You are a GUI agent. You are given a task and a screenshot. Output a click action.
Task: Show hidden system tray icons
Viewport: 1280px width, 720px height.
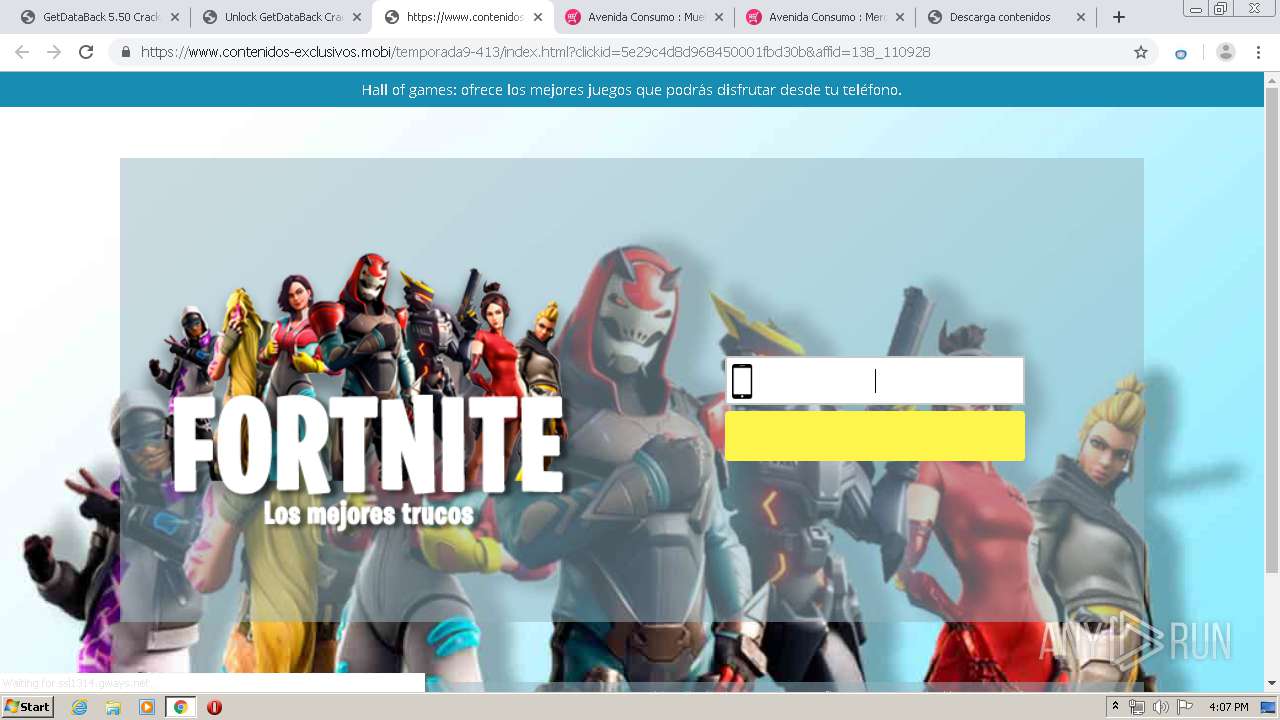[x=1115, y=707]
